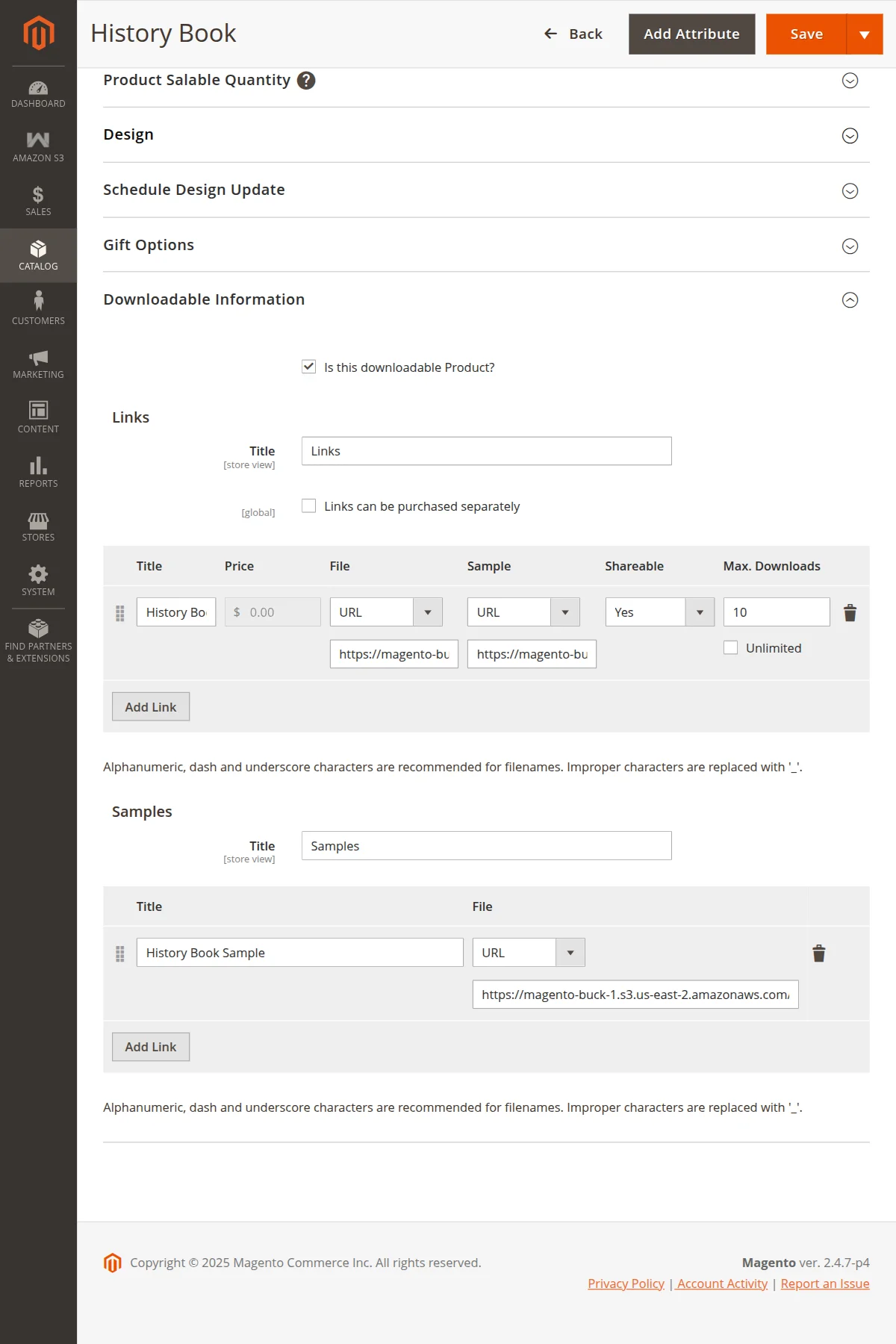Uncheck 'Is this downloadable Product?' checkbox
Image resolution: width=896 pixels, height=1344 pixels.
308,367
